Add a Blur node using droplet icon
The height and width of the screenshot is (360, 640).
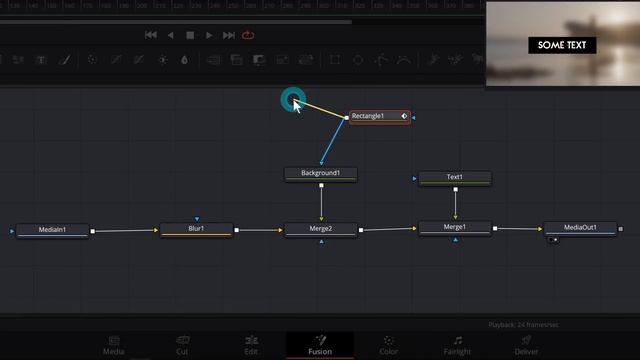[x=184, y=60]
